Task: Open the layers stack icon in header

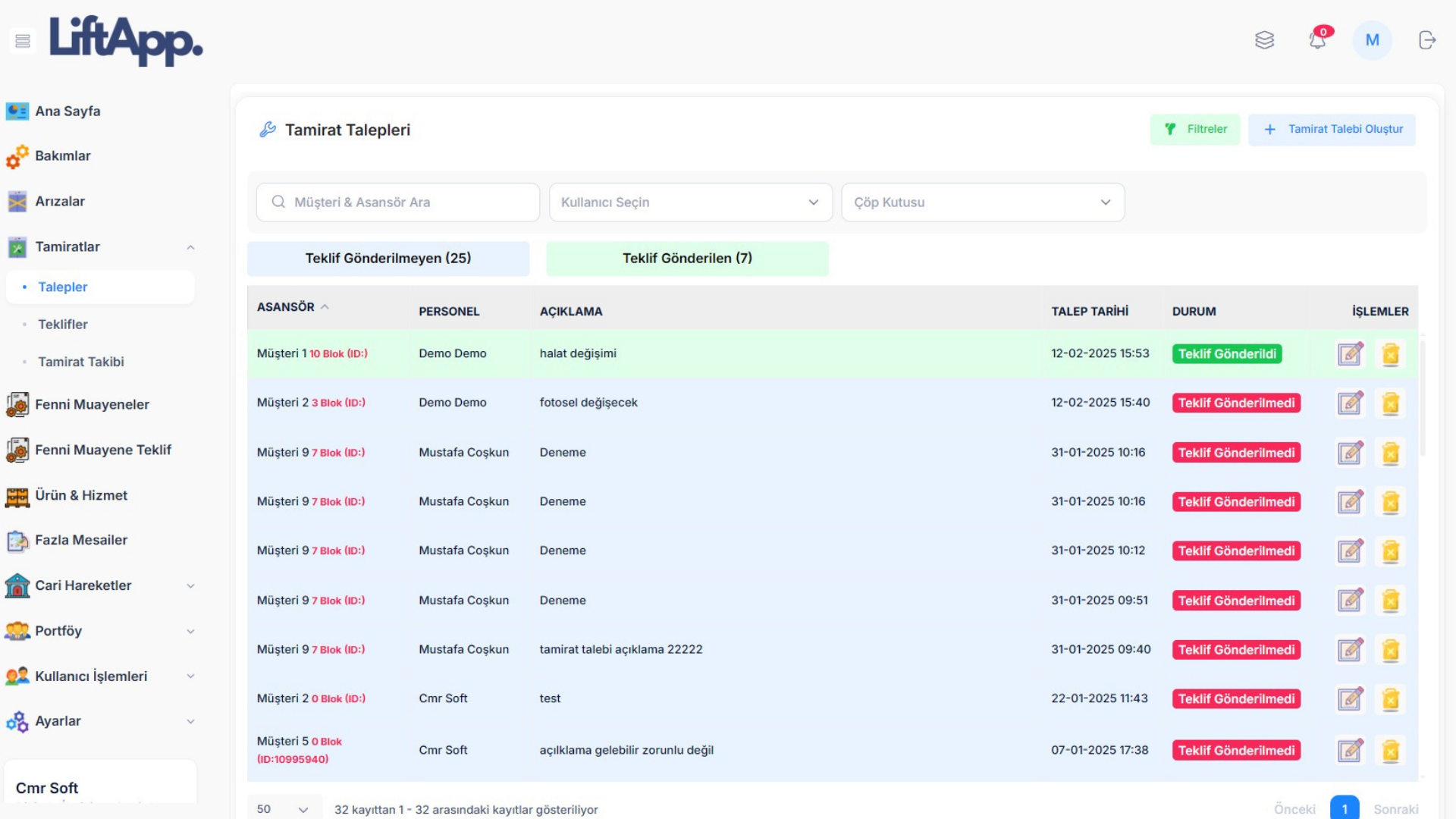Action: coord(1264,40)
